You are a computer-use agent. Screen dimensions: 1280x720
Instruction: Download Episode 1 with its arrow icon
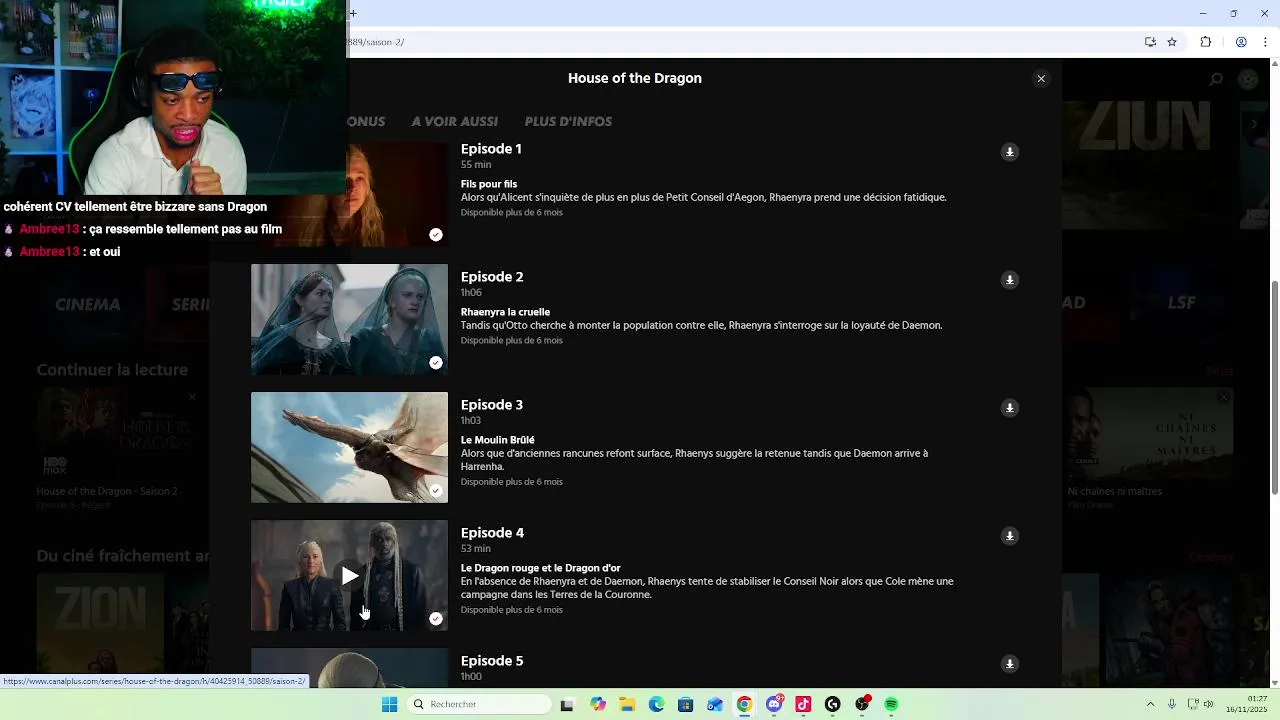1010,152
